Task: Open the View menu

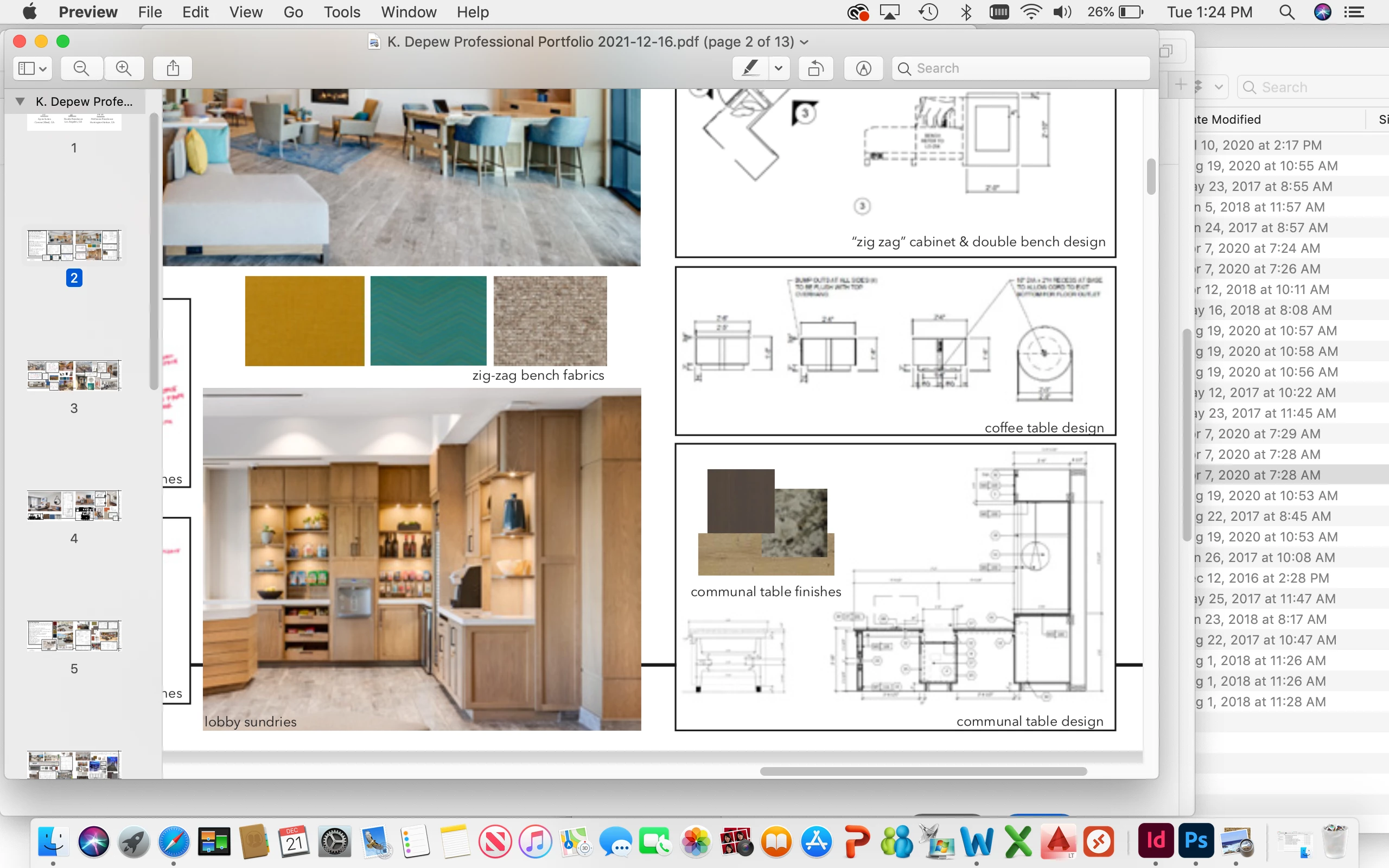Action: pos(246,12)
